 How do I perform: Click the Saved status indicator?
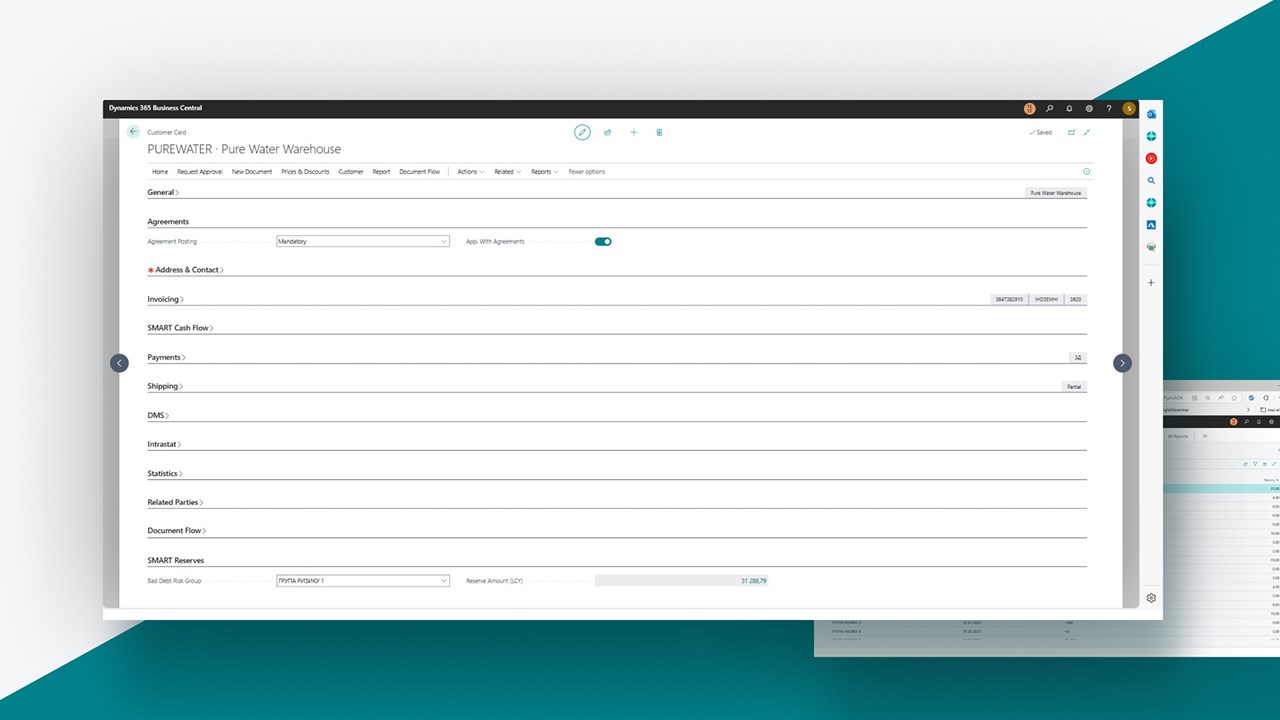point(1040,132)
